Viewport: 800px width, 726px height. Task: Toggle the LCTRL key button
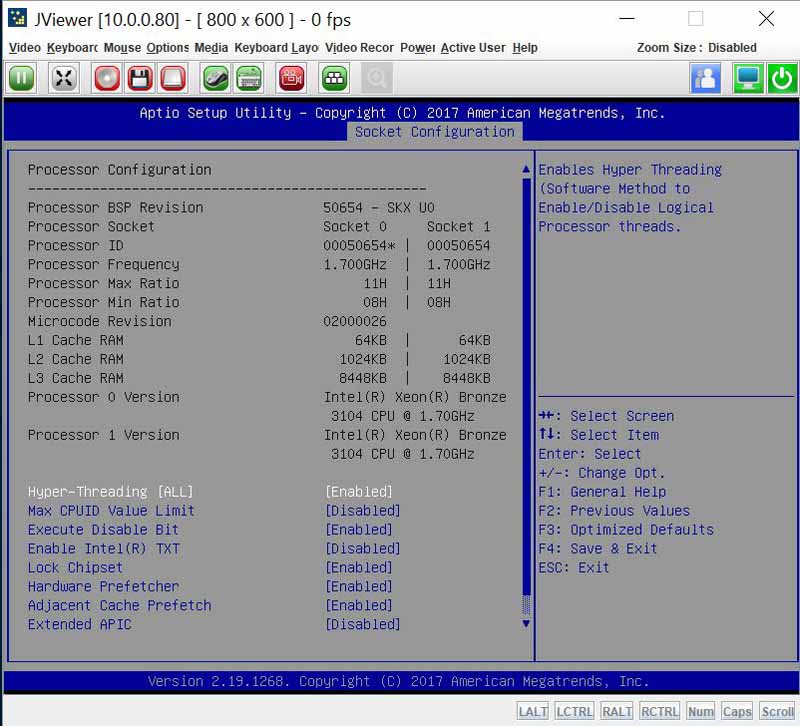click(x=574, y=711)
